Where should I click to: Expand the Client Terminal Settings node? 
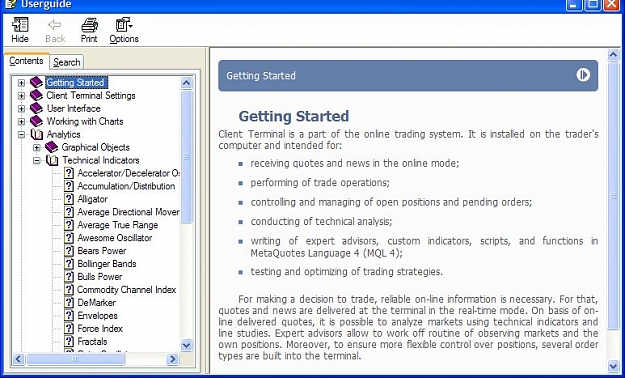tap(21, 96)
